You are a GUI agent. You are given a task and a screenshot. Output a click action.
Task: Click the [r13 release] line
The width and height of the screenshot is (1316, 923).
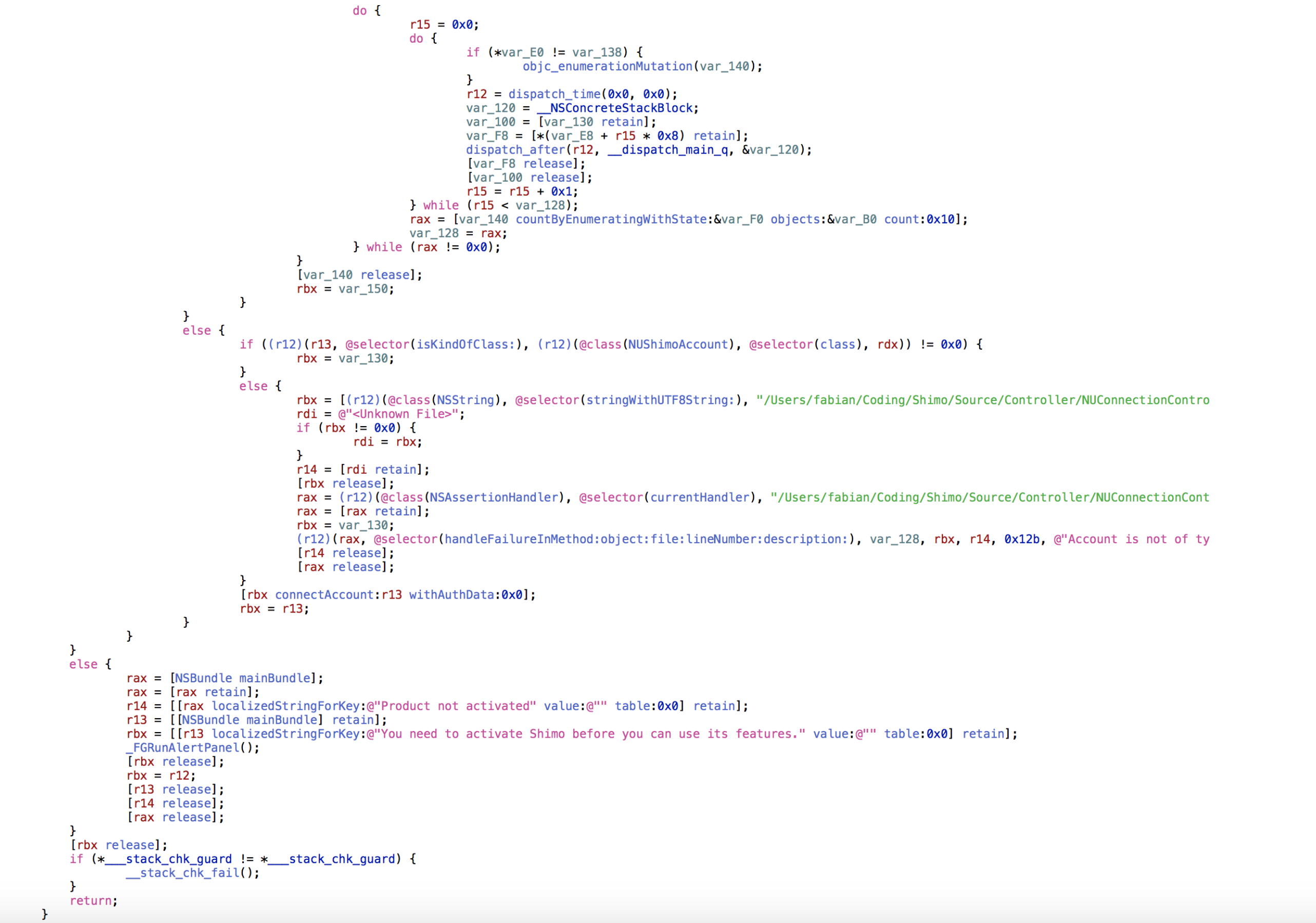176,790
